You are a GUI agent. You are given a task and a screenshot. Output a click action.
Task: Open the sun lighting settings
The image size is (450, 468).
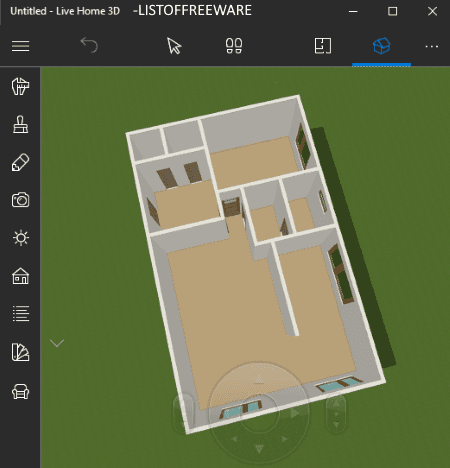(x=21, y=238)
